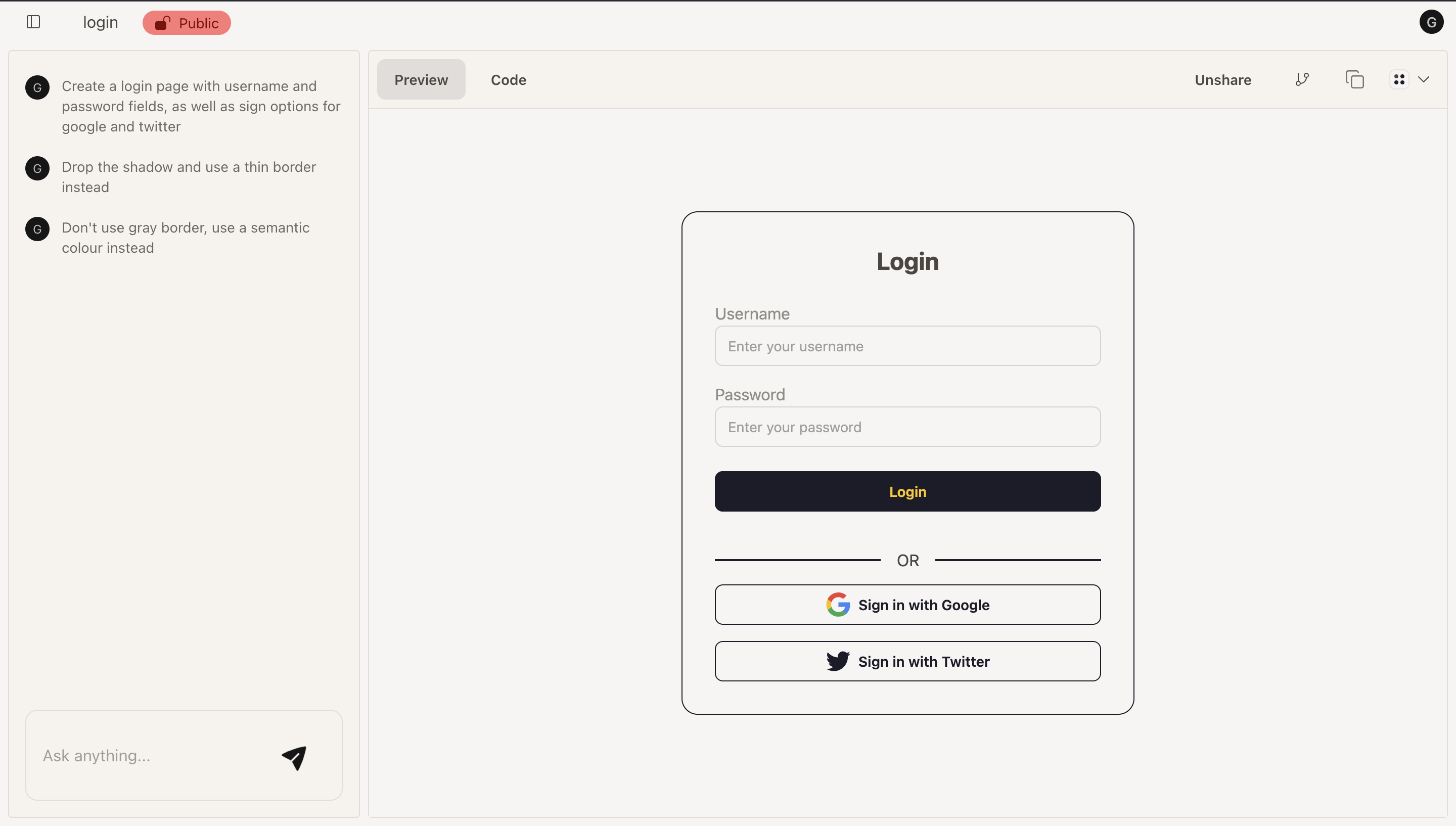1456x826 pixels.
Task: Open the profile avatar in the top right
Action: point(1431,22)
